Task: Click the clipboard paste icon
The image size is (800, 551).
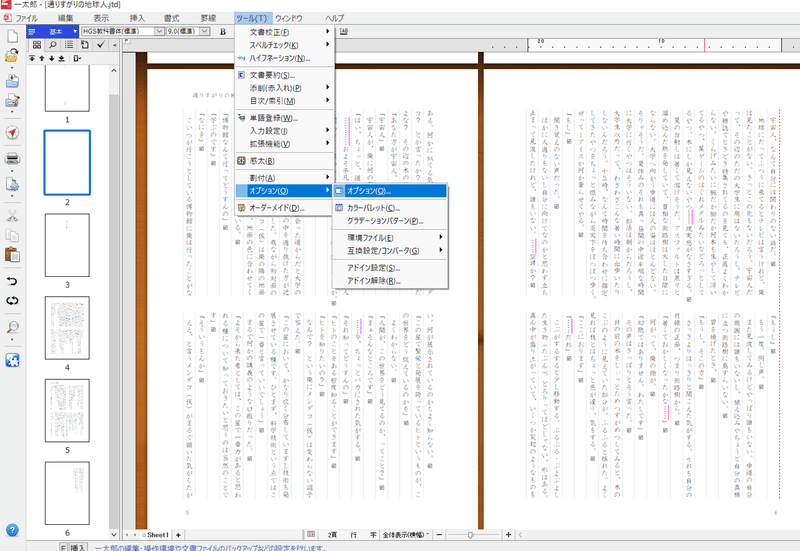Action: 12,254
